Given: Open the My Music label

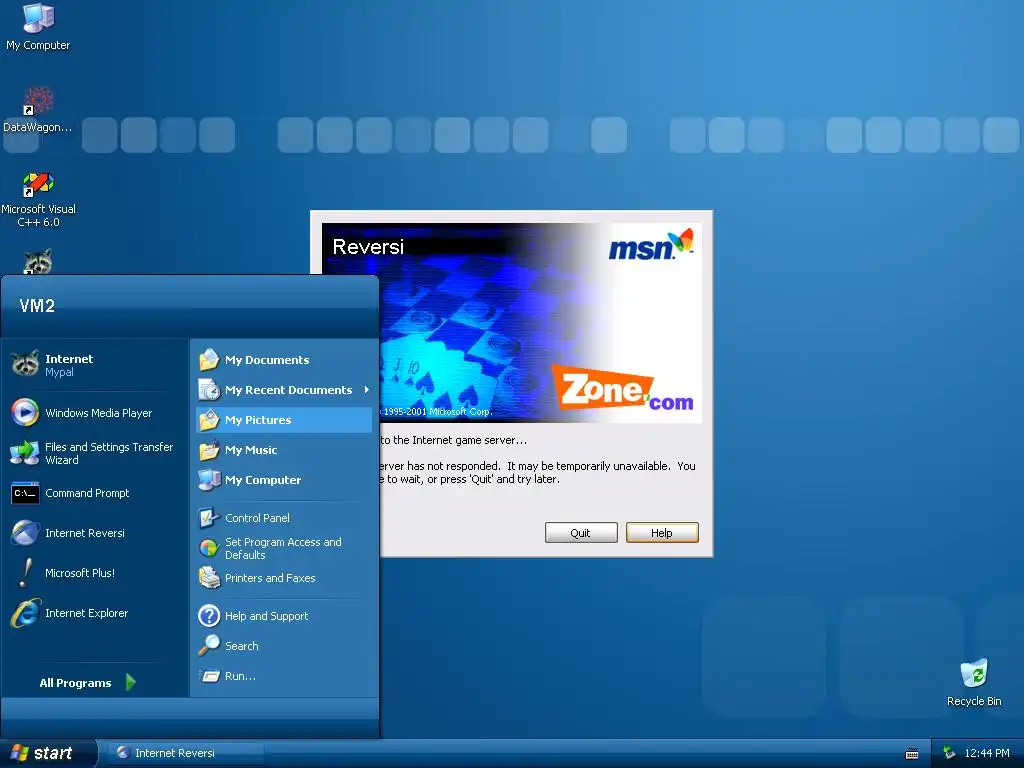Looking at the screenshot, I should [x=251, y=450].
